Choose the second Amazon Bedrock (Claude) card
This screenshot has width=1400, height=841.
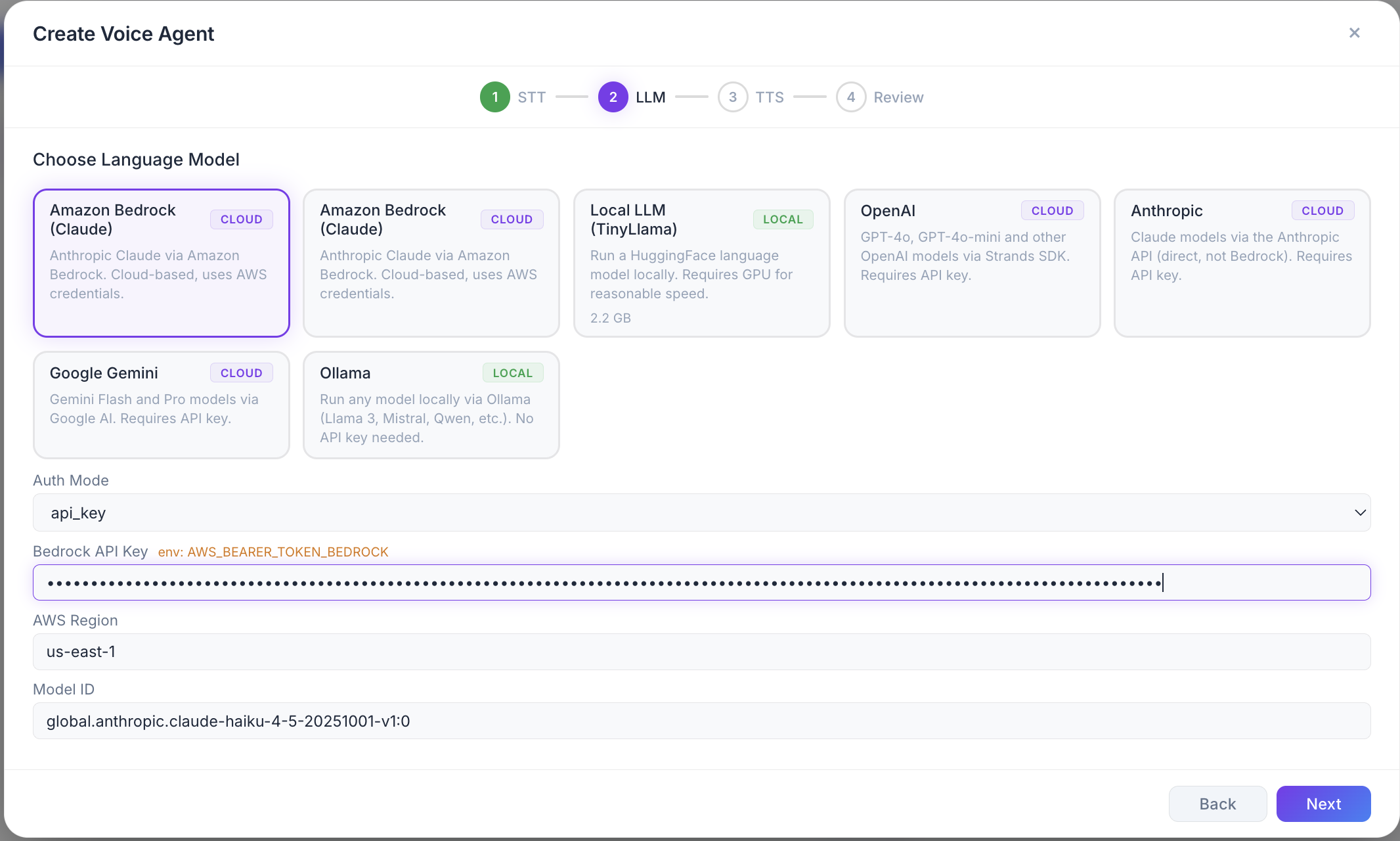[x=431, y=263]
